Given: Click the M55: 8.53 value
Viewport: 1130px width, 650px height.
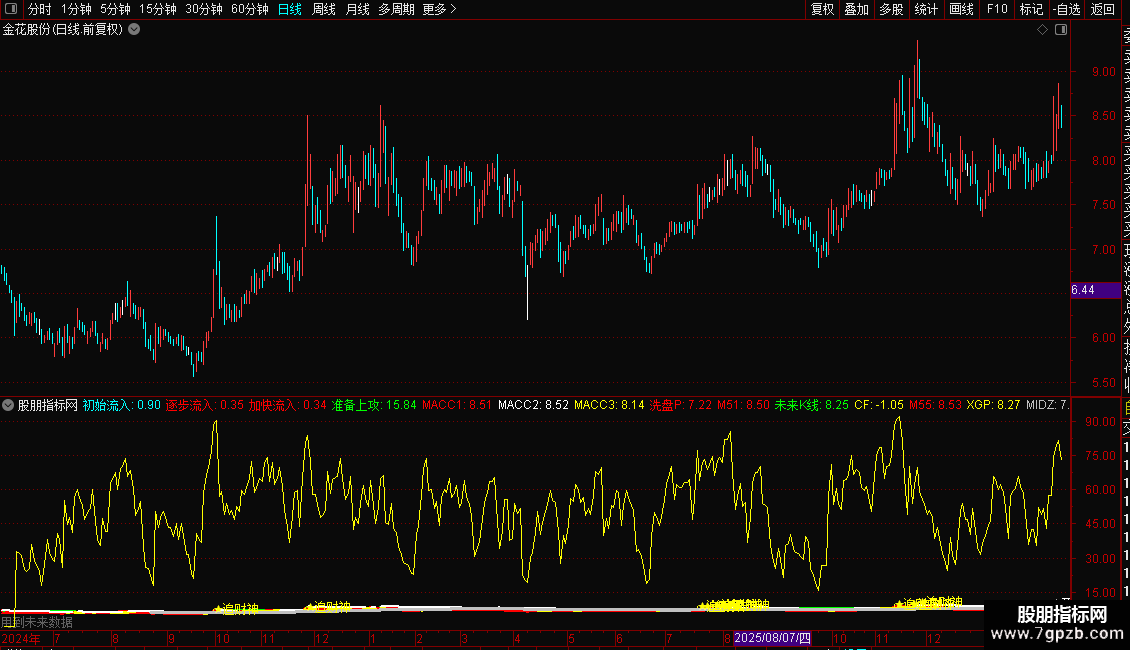Looking at the screenshot, I should coord(935,405).
